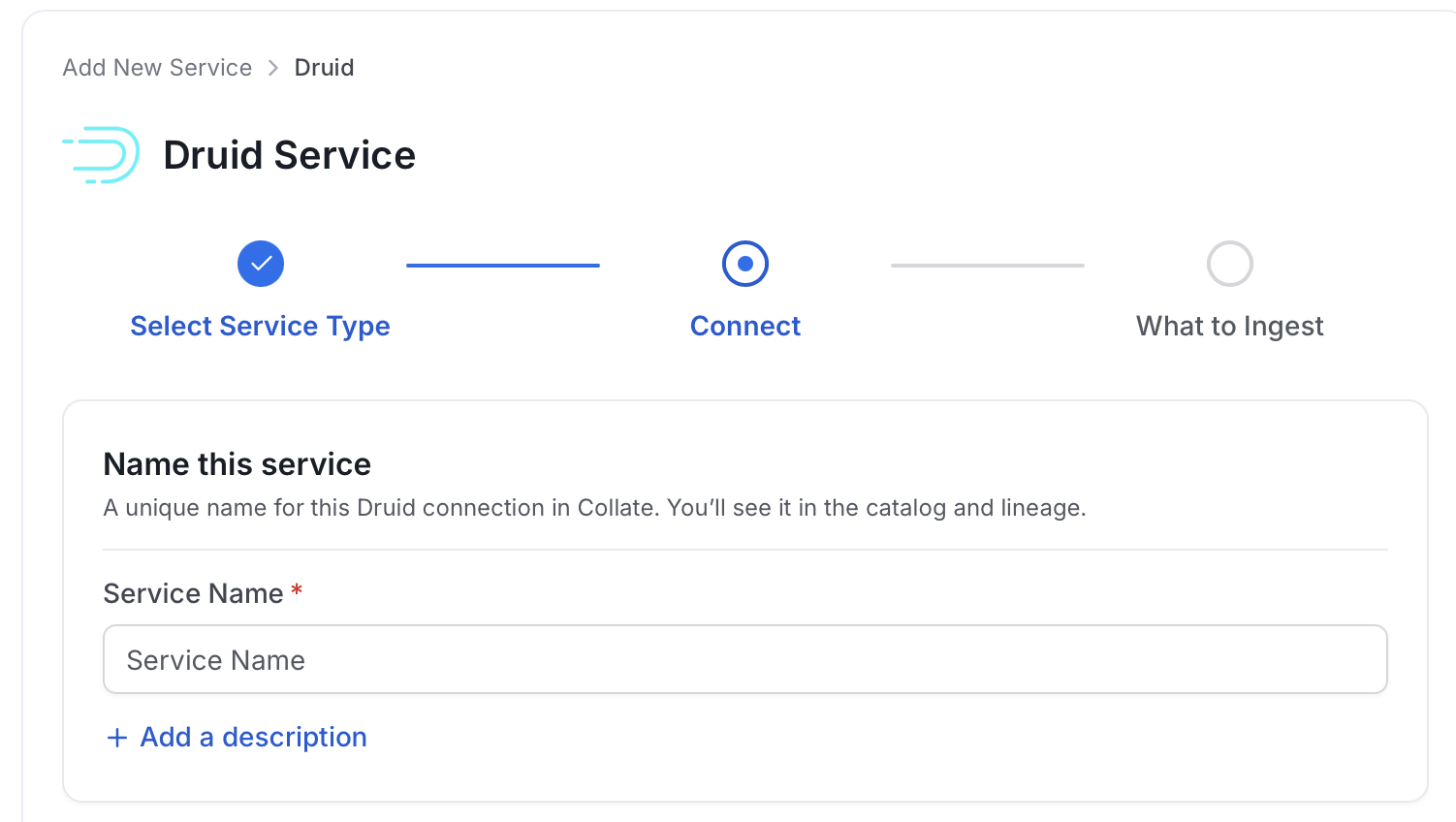Open the What to Ingest step label
This screenshot has width=1456, height=822.
point(1230,327)
